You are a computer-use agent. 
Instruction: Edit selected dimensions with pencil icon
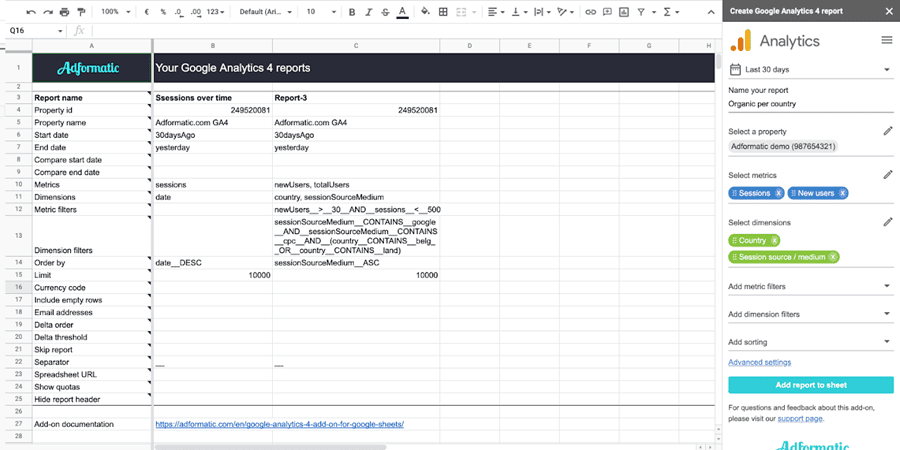pyautogui.click(x=888, y=222)
